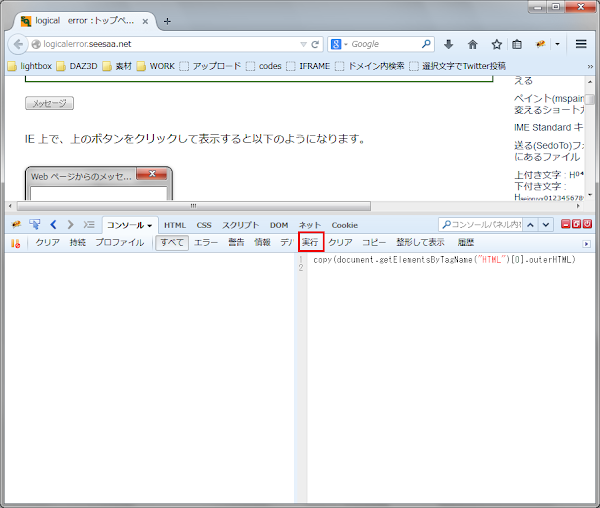Viewport: 600px width, 508px height.
Task: Switch to the DOM panel tab
Action: pos(279,225)
